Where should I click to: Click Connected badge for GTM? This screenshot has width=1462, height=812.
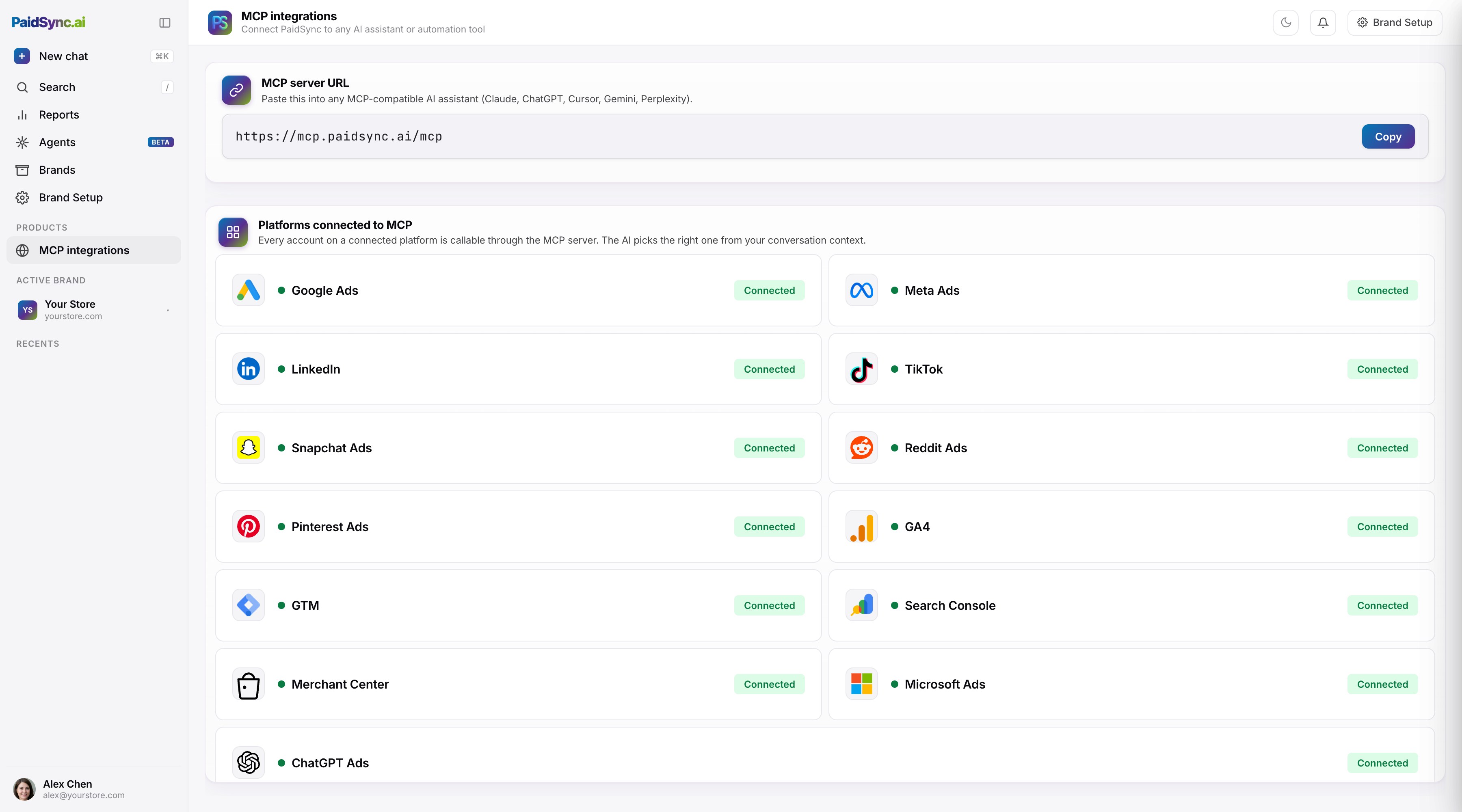click(x=769, y=605)
